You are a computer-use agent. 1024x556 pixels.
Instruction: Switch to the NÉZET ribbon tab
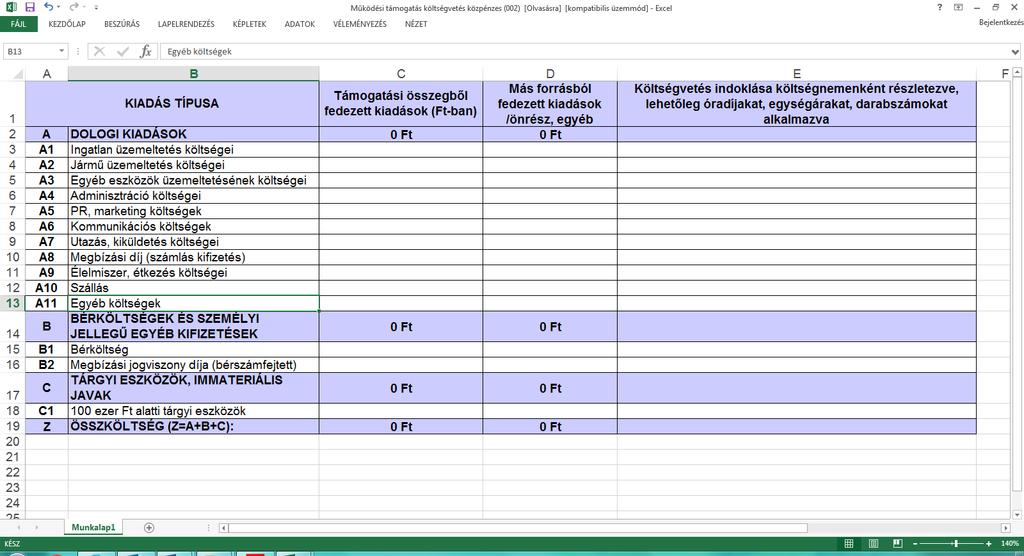(416, 24)
